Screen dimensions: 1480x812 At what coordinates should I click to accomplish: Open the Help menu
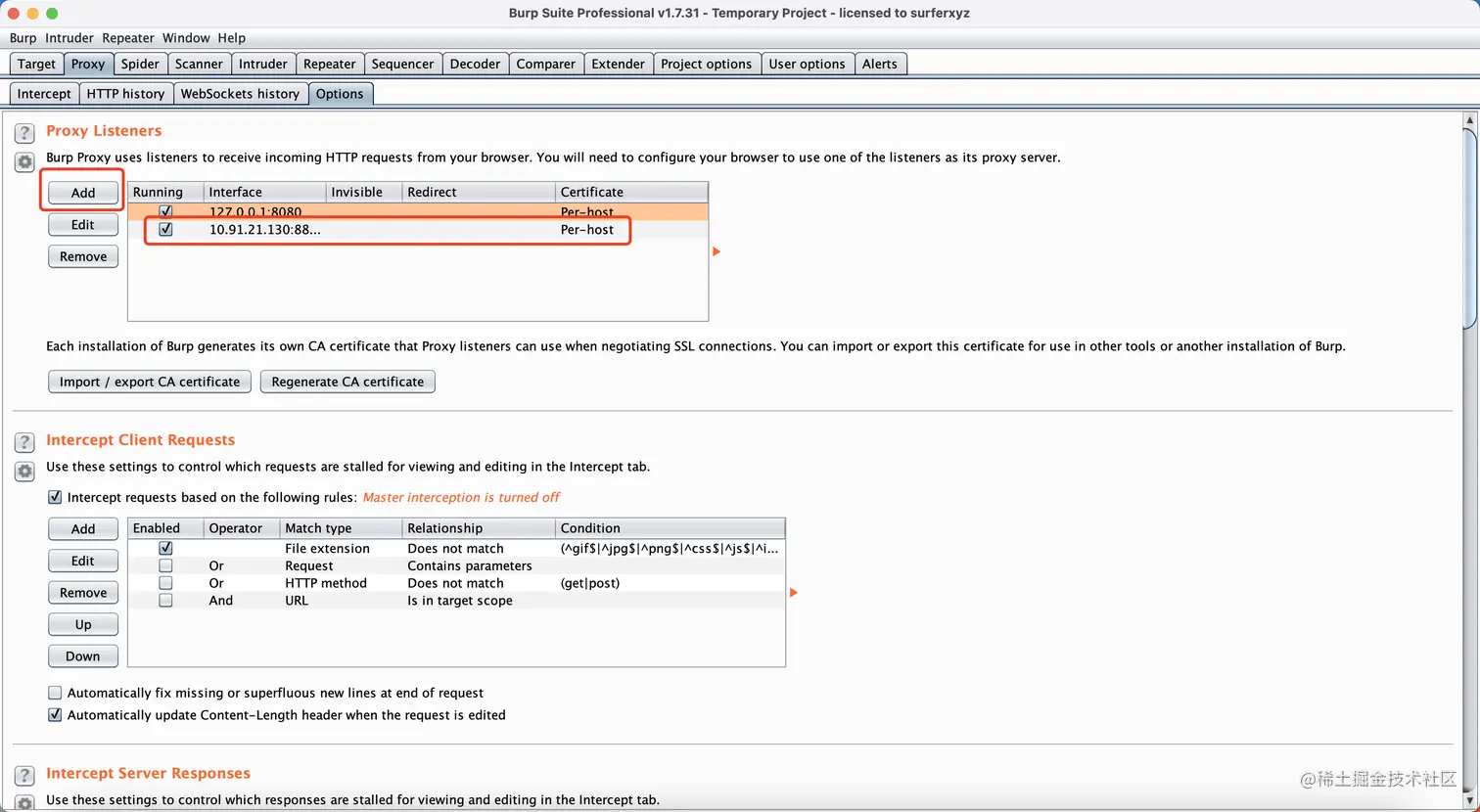click(x=232, y=38)
